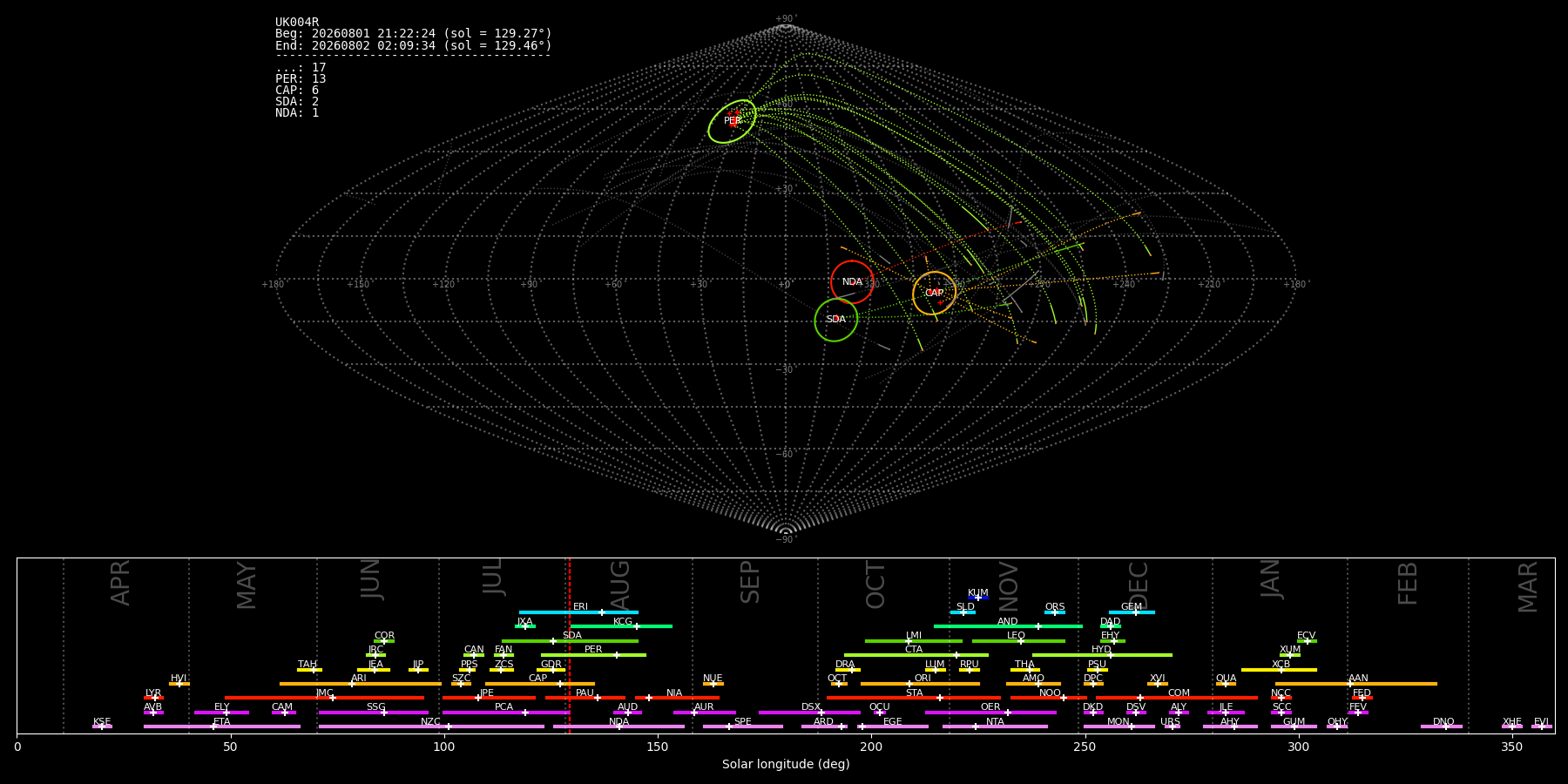Image resolution: width=1568 pixels, height=784 pixels.
Task: Click the red dashed current-date line in timeline
Action: [x=569, y=645]
